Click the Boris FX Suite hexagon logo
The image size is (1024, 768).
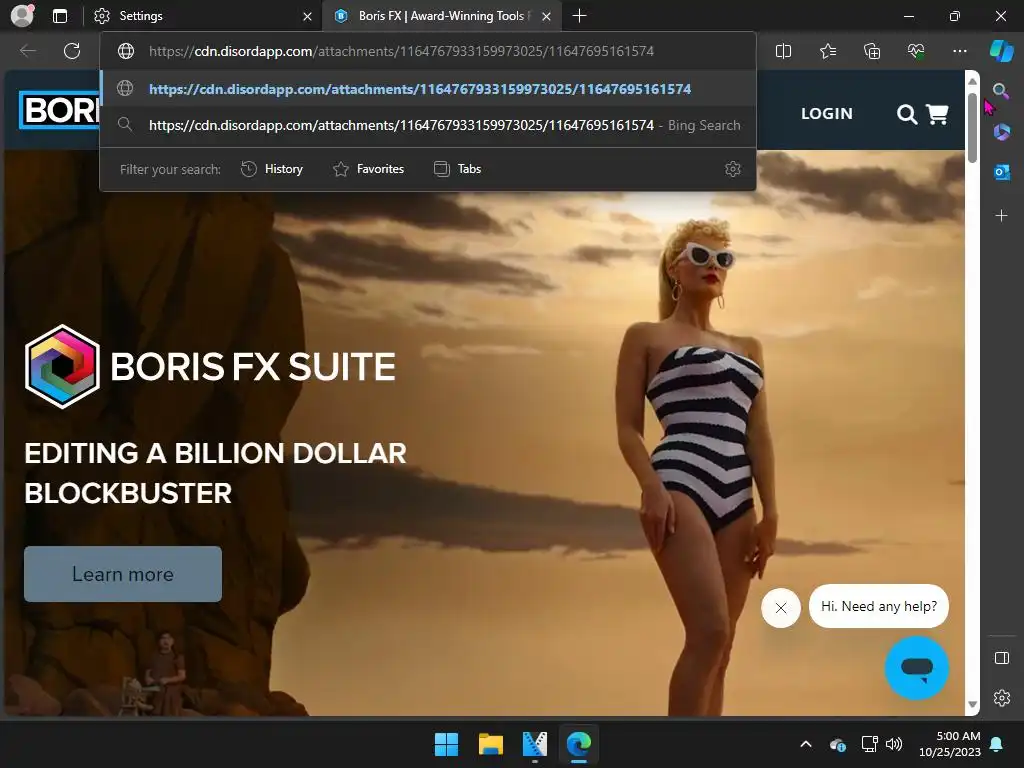pos(62,366)
